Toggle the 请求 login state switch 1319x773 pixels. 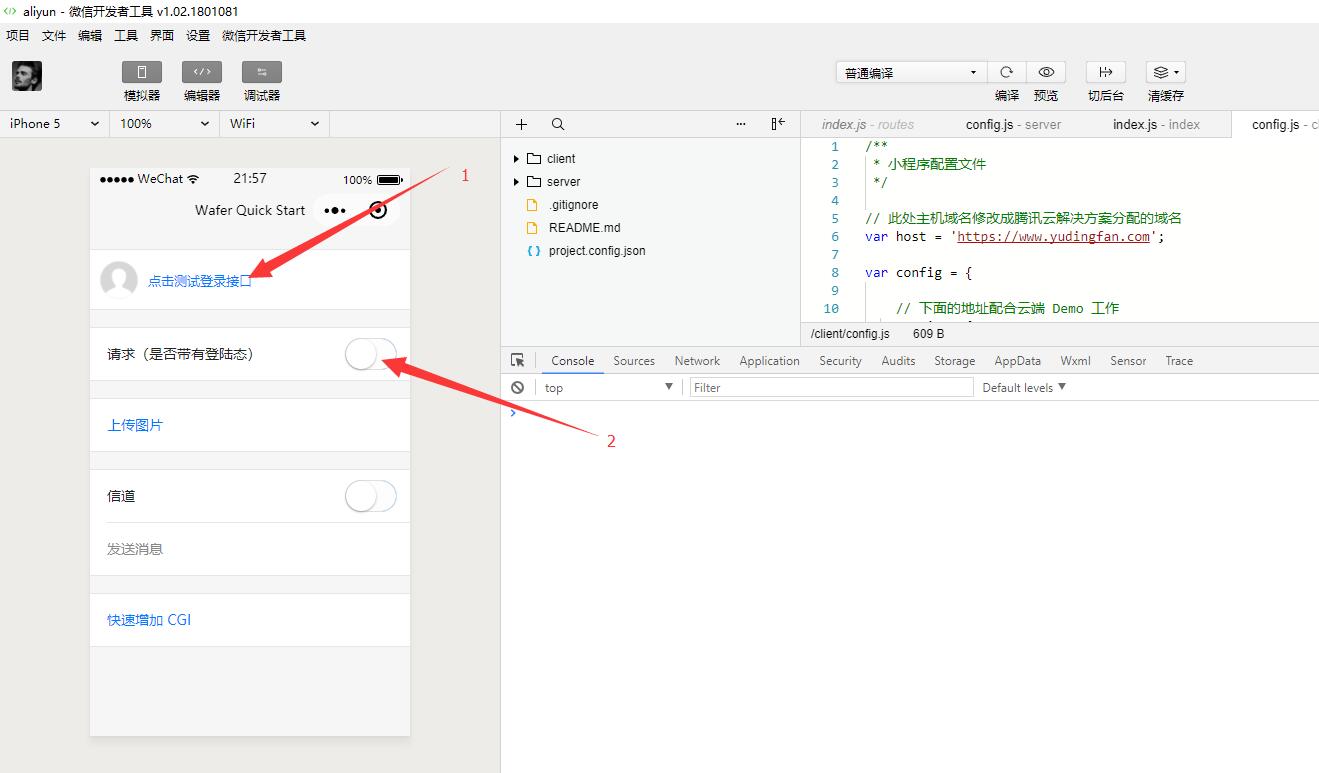(x=371, y=354)
